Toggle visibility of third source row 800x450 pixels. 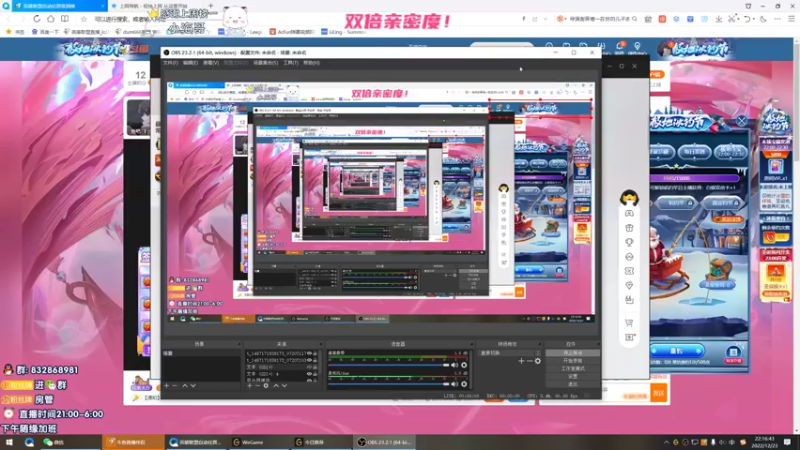click(309, 367)
